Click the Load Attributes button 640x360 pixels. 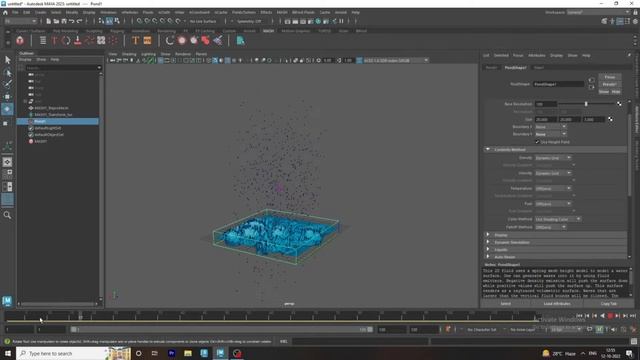coord(557,304)
